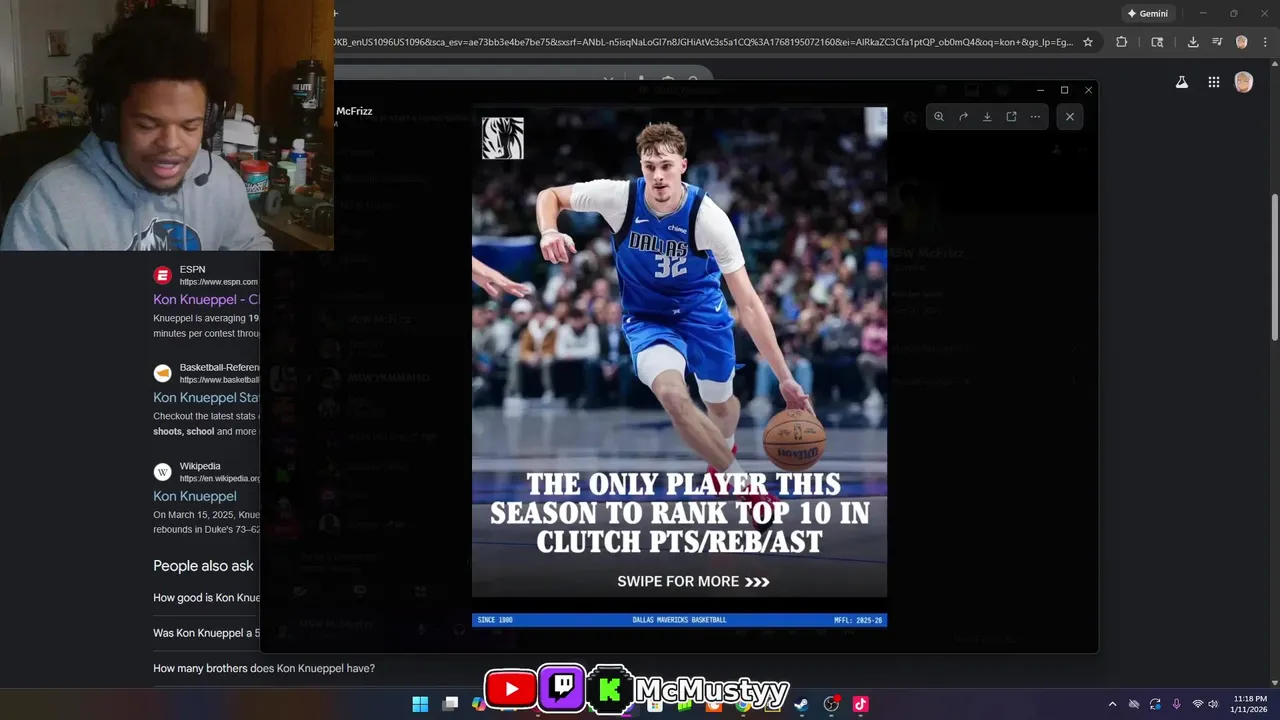This screenshot has width=1280, height=720.
Task: Click the ESPN favicon in search results
Action: (x=162, y=275)
